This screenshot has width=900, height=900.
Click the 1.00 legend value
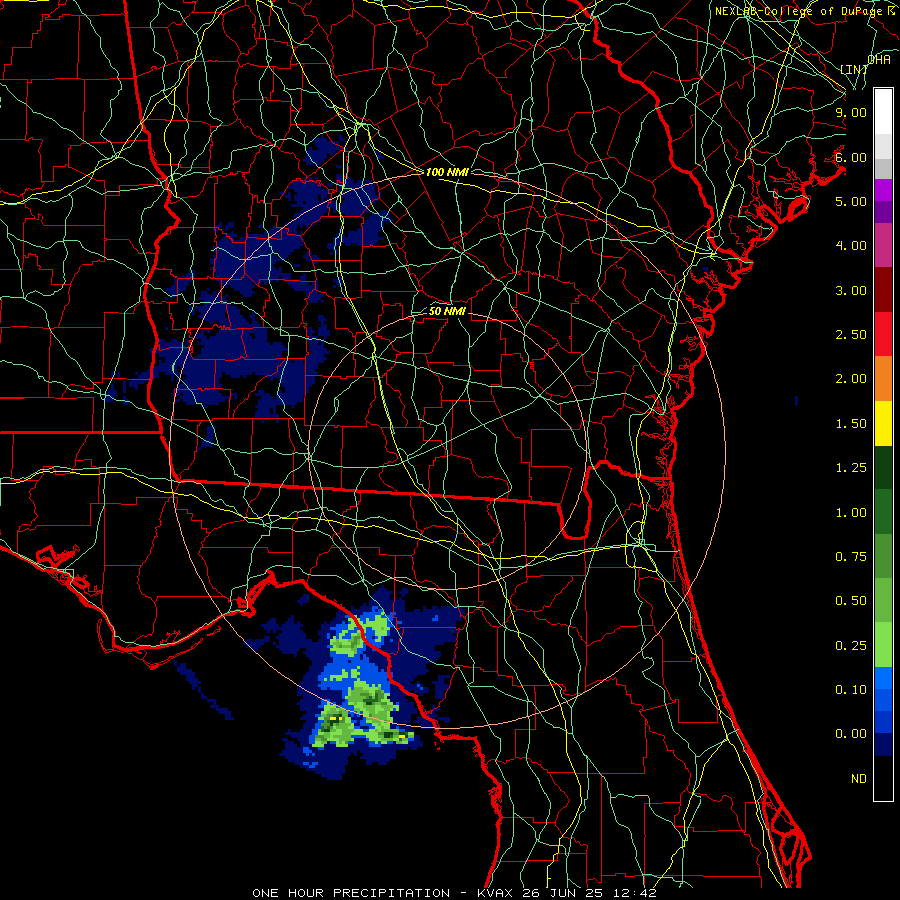click(851, 513)
